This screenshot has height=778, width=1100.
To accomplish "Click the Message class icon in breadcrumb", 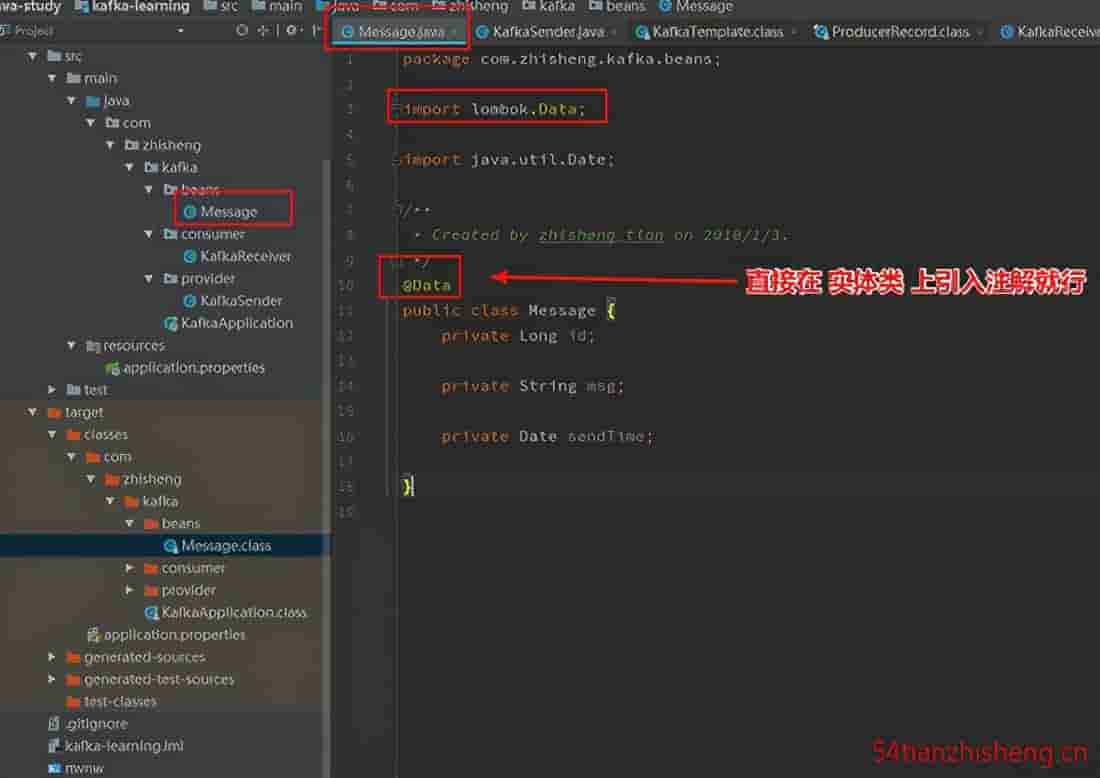I will 665,6.
